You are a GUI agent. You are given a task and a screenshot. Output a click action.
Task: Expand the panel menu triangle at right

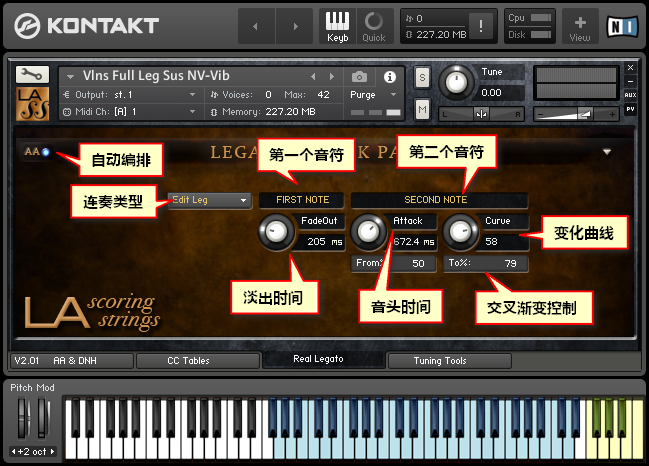[607, 152]
